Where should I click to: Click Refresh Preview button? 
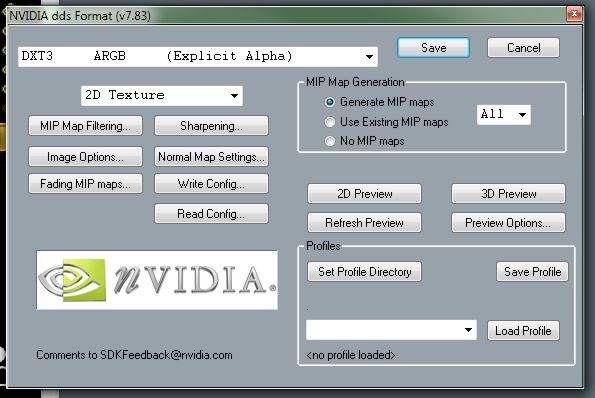[364, 223]
